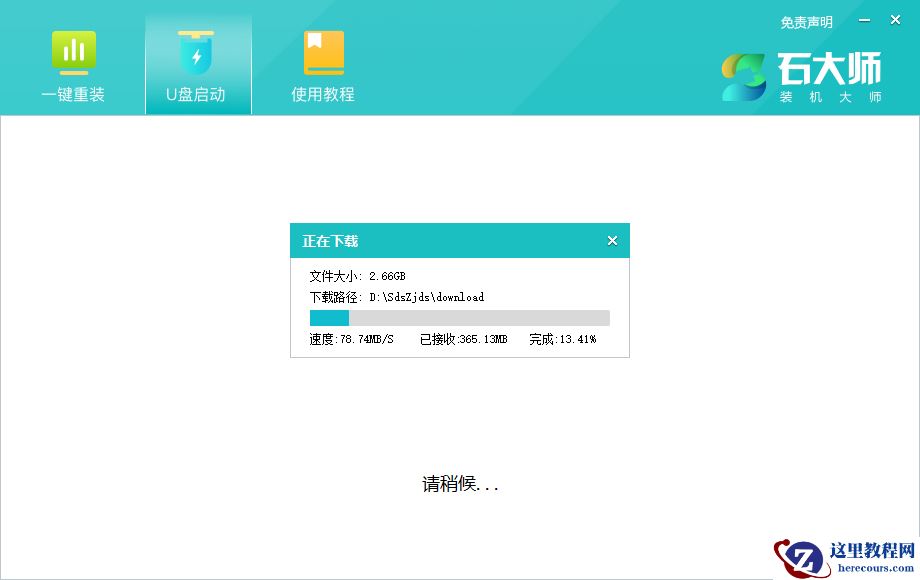This screenshot has height=580, width=920.
Task: Click the 正在下载 dialog title bar
Action: pos(450,240)
